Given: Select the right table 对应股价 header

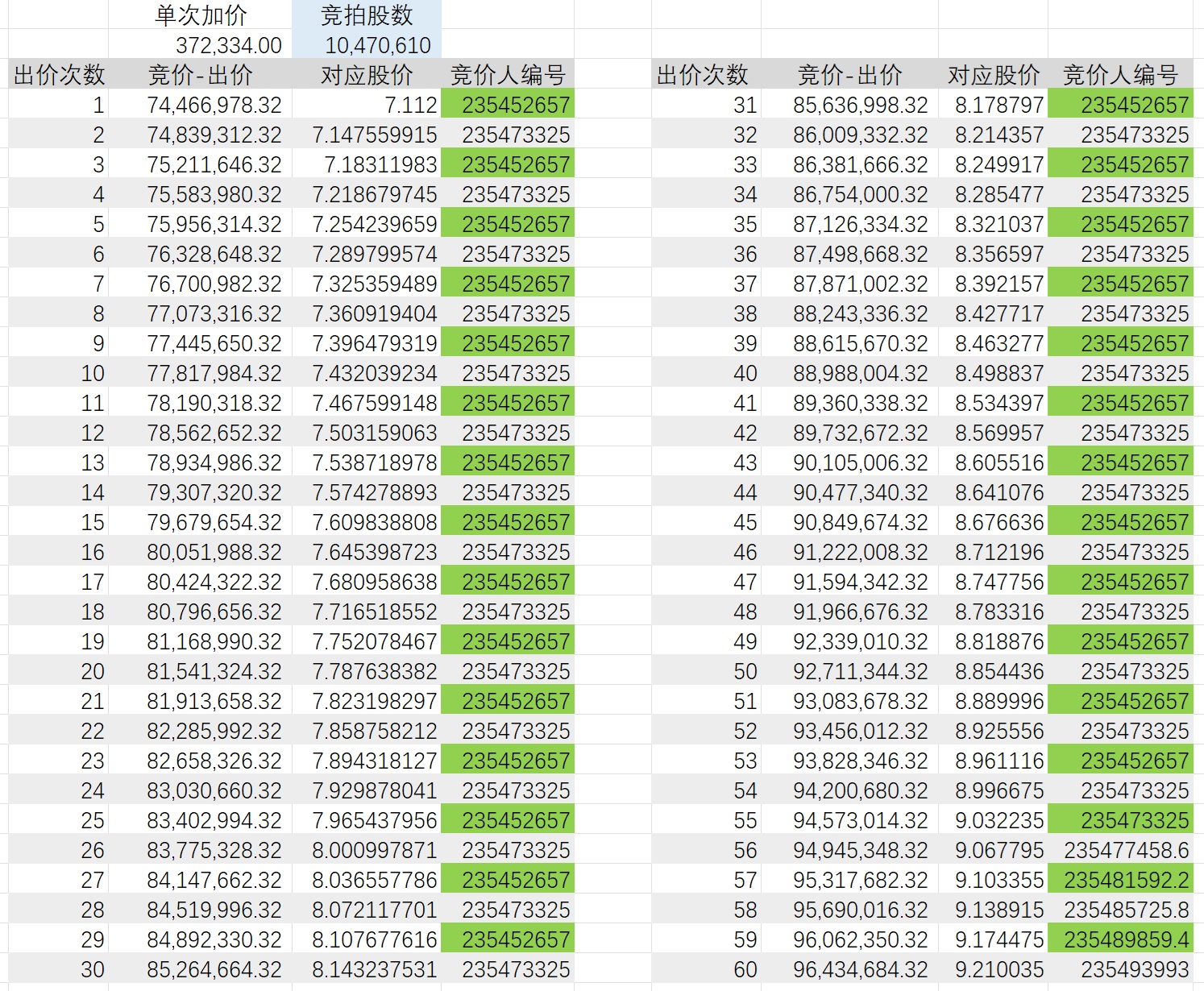Looking at the screenshot, I should [x=993, y=75].
